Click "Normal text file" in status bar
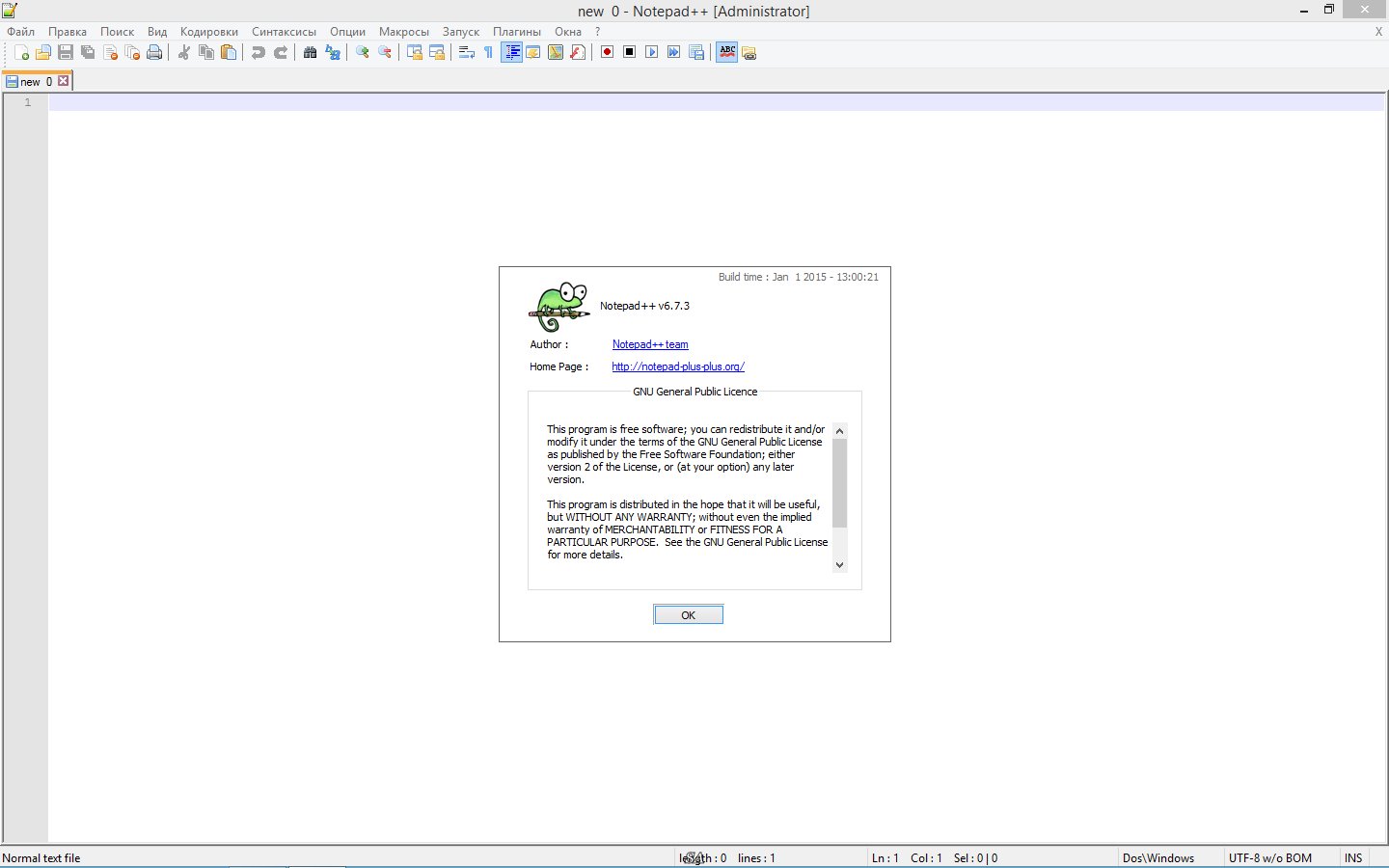 point(41,857)
